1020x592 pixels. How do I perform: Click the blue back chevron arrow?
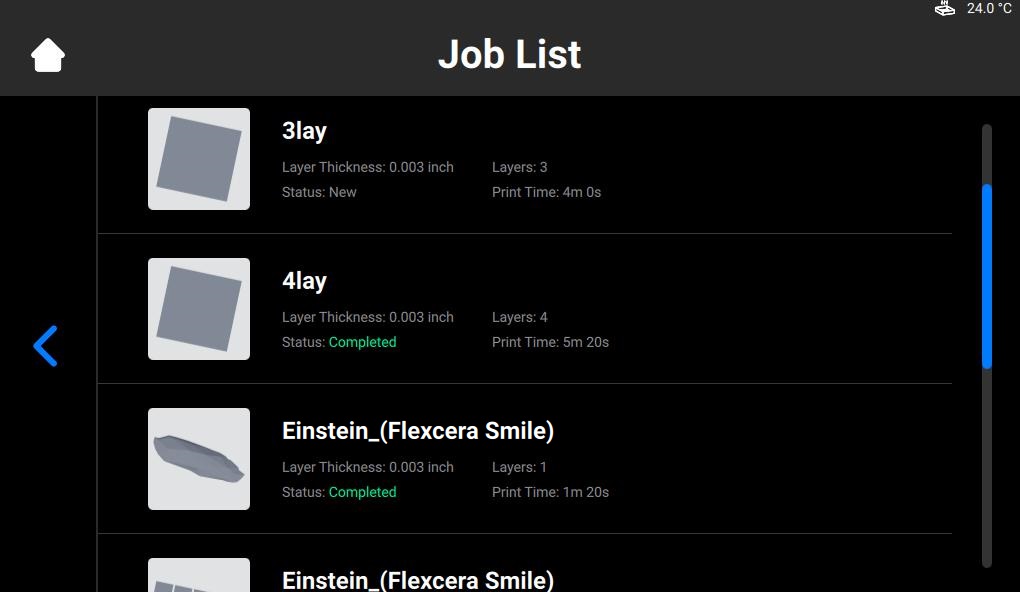coord(46,346)
